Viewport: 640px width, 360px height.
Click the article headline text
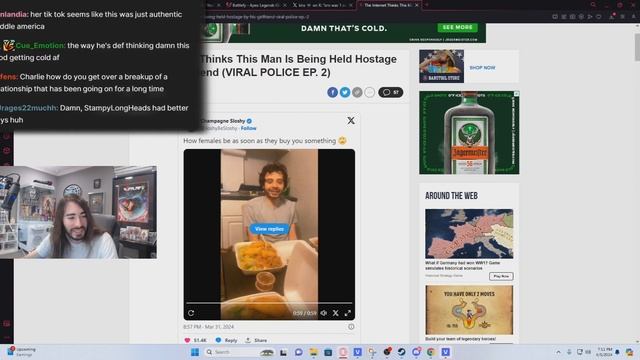[298, 66]
